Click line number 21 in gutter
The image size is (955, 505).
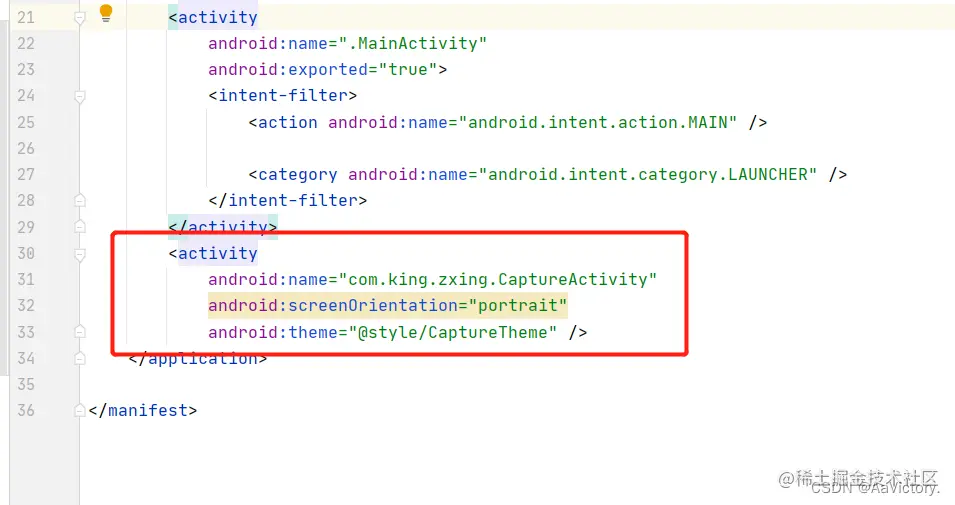pyautogui.click(x=26, y=17)
